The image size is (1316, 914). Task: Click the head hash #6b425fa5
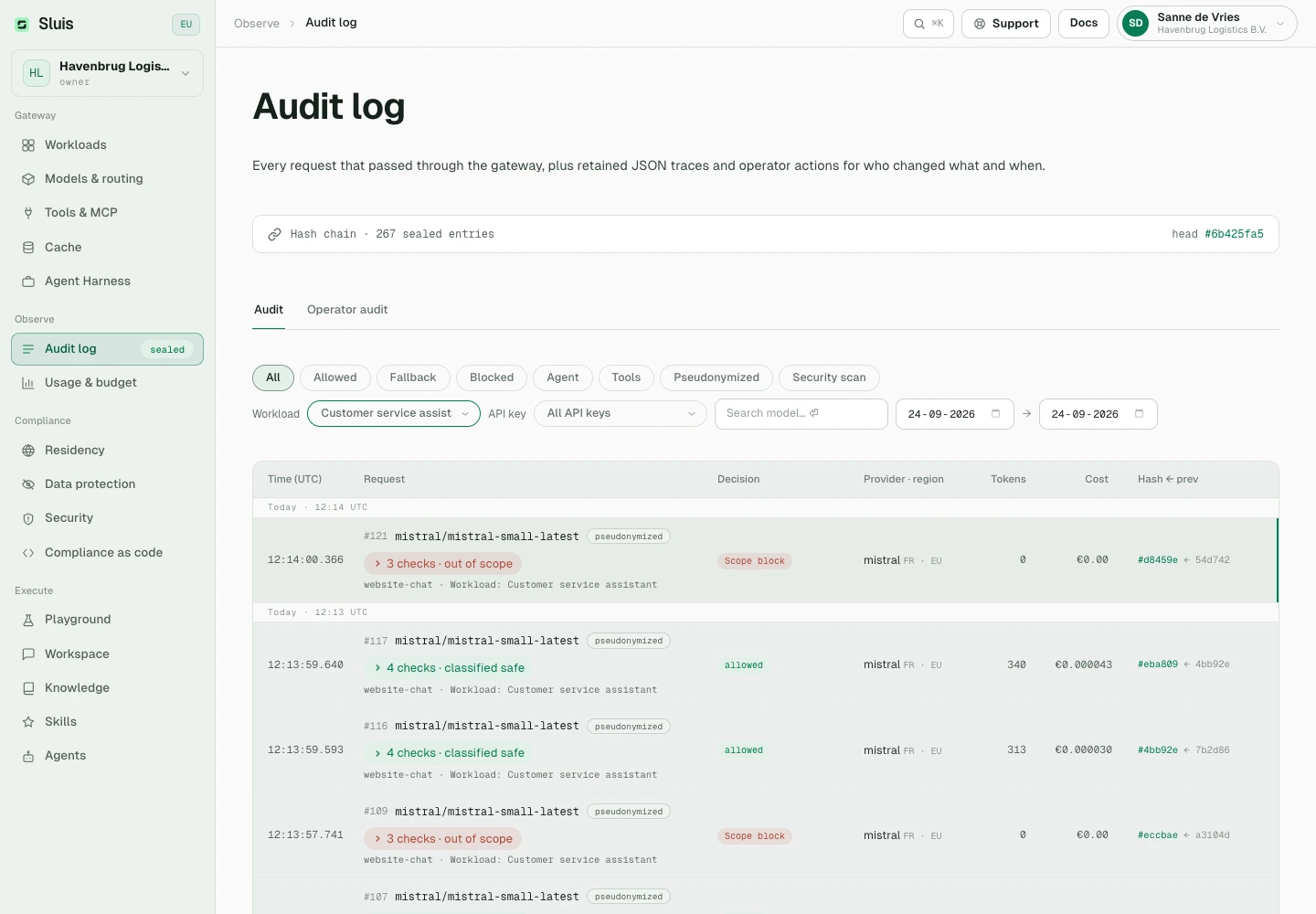[x=1234, y=235]
